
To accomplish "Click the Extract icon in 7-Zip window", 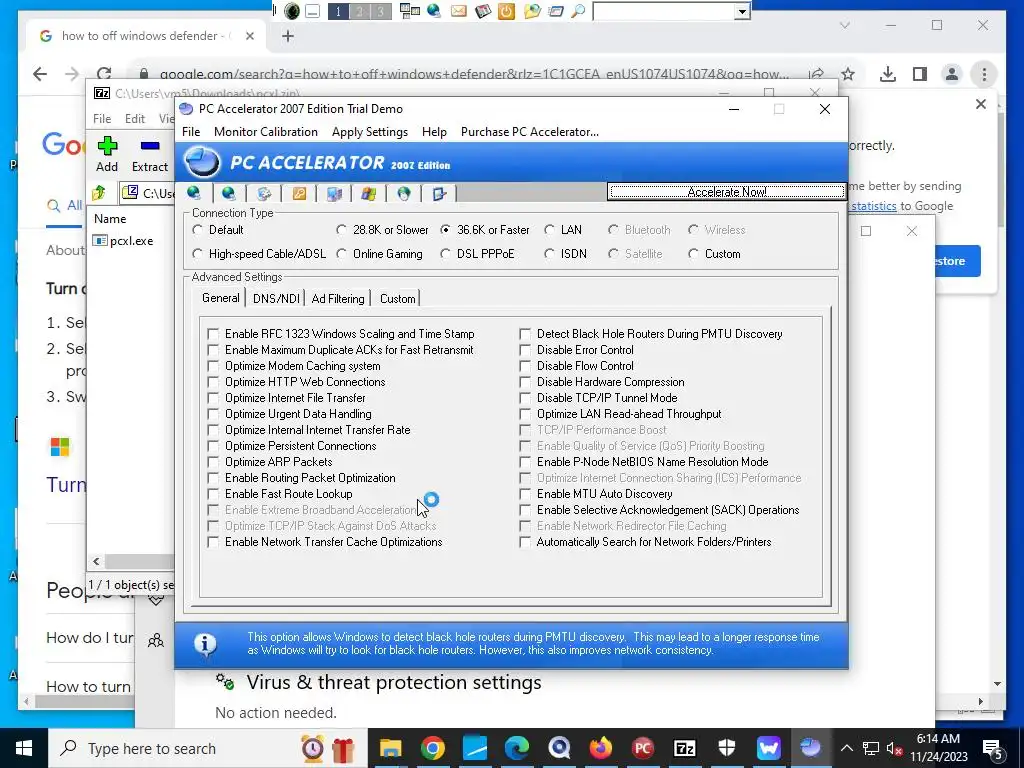I will coord(150,154).
